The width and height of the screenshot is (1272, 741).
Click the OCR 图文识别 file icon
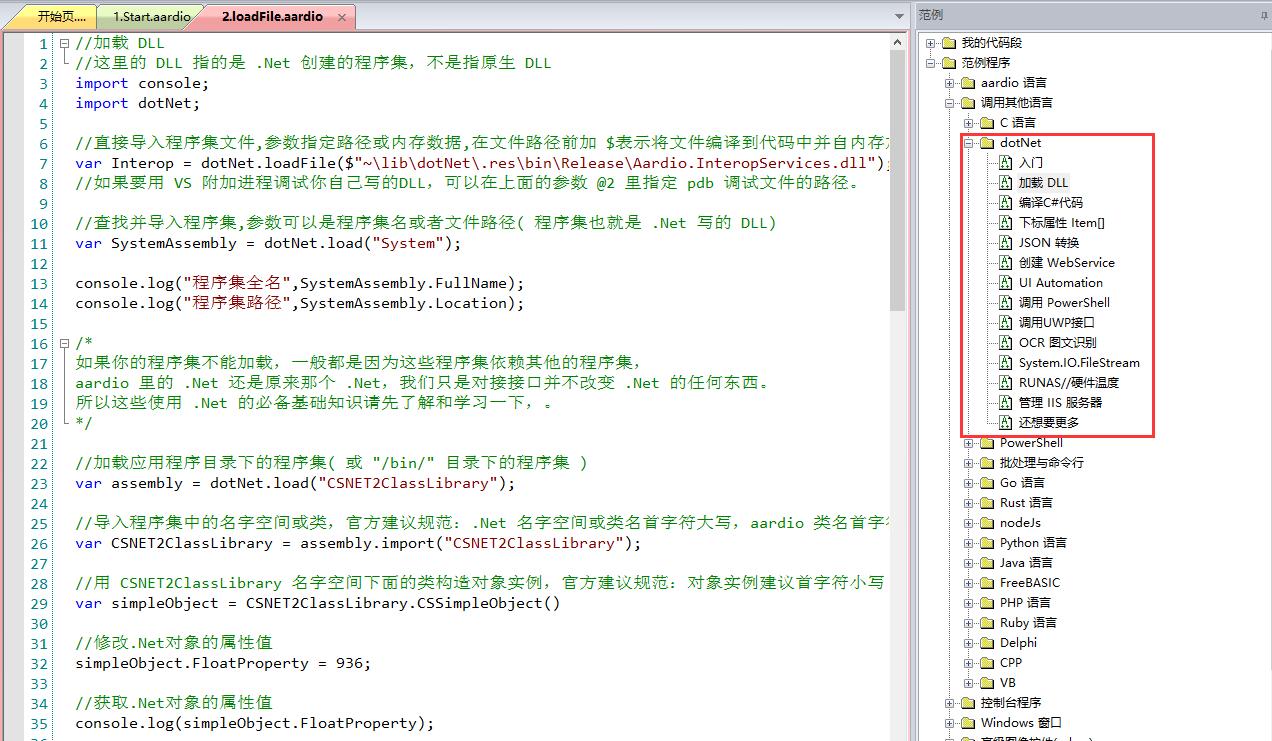(x=1006, y=343)
